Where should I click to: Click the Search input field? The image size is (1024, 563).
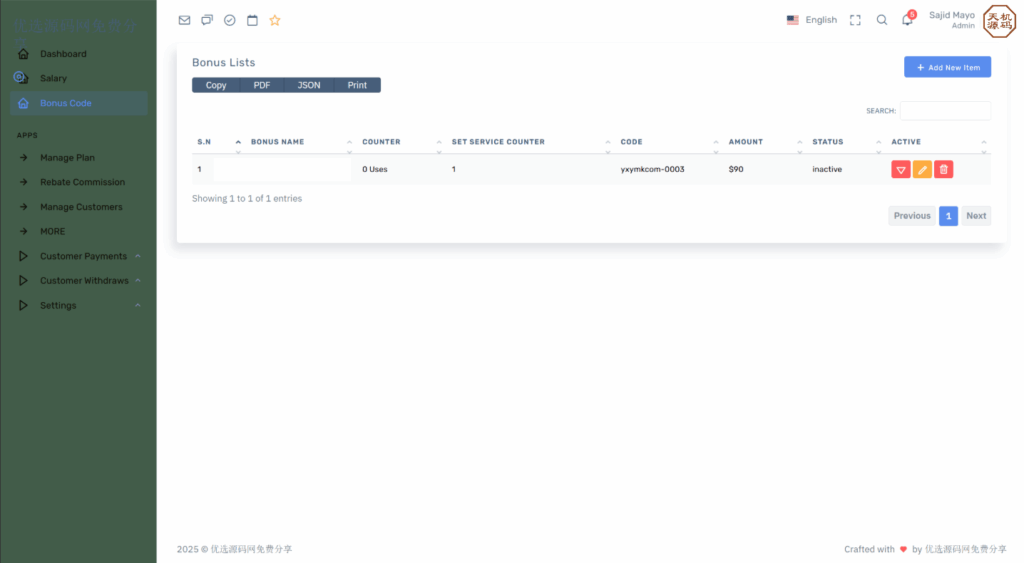tap(945, 111)
